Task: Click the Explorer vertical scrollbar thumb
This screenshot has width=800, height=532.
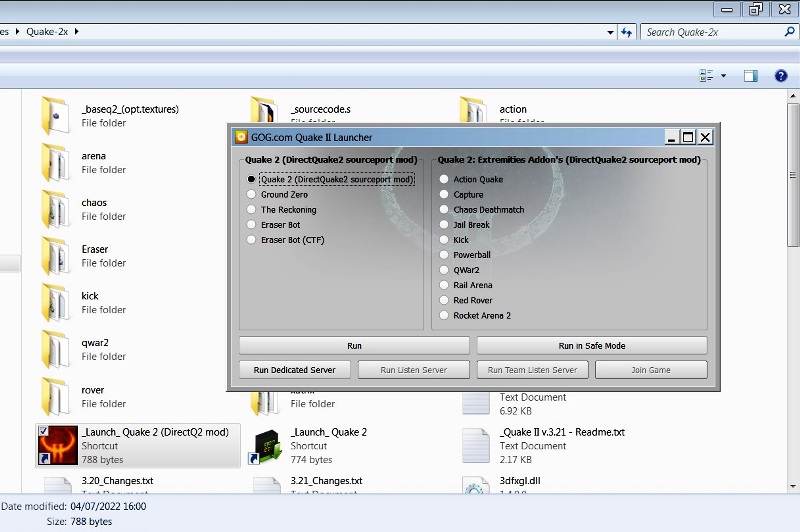Action: pyautogui.click(x=793, y=174)
